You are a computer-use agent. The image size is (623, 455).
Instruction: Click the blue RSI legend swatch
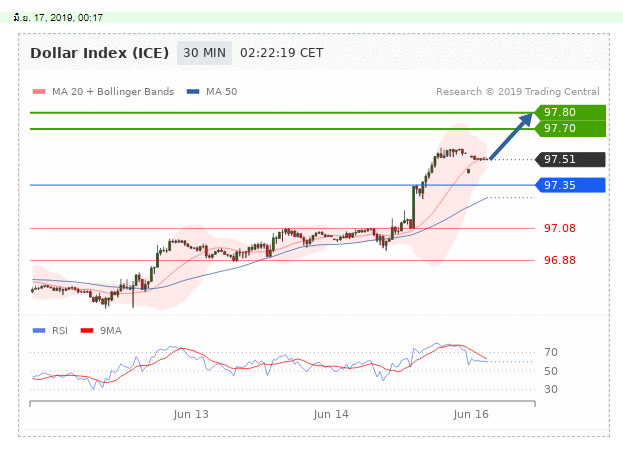39,331
